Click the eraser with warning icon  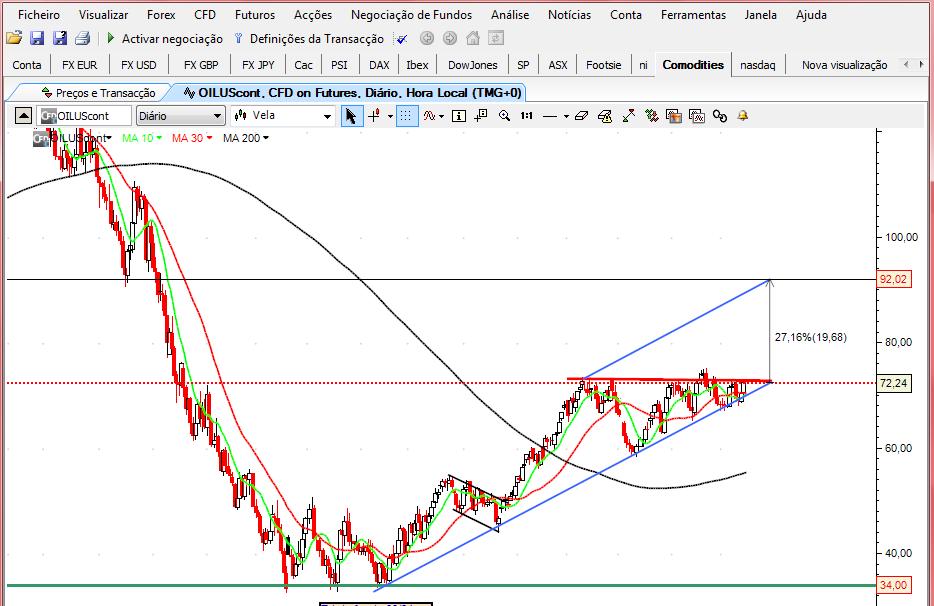(605, 116)
